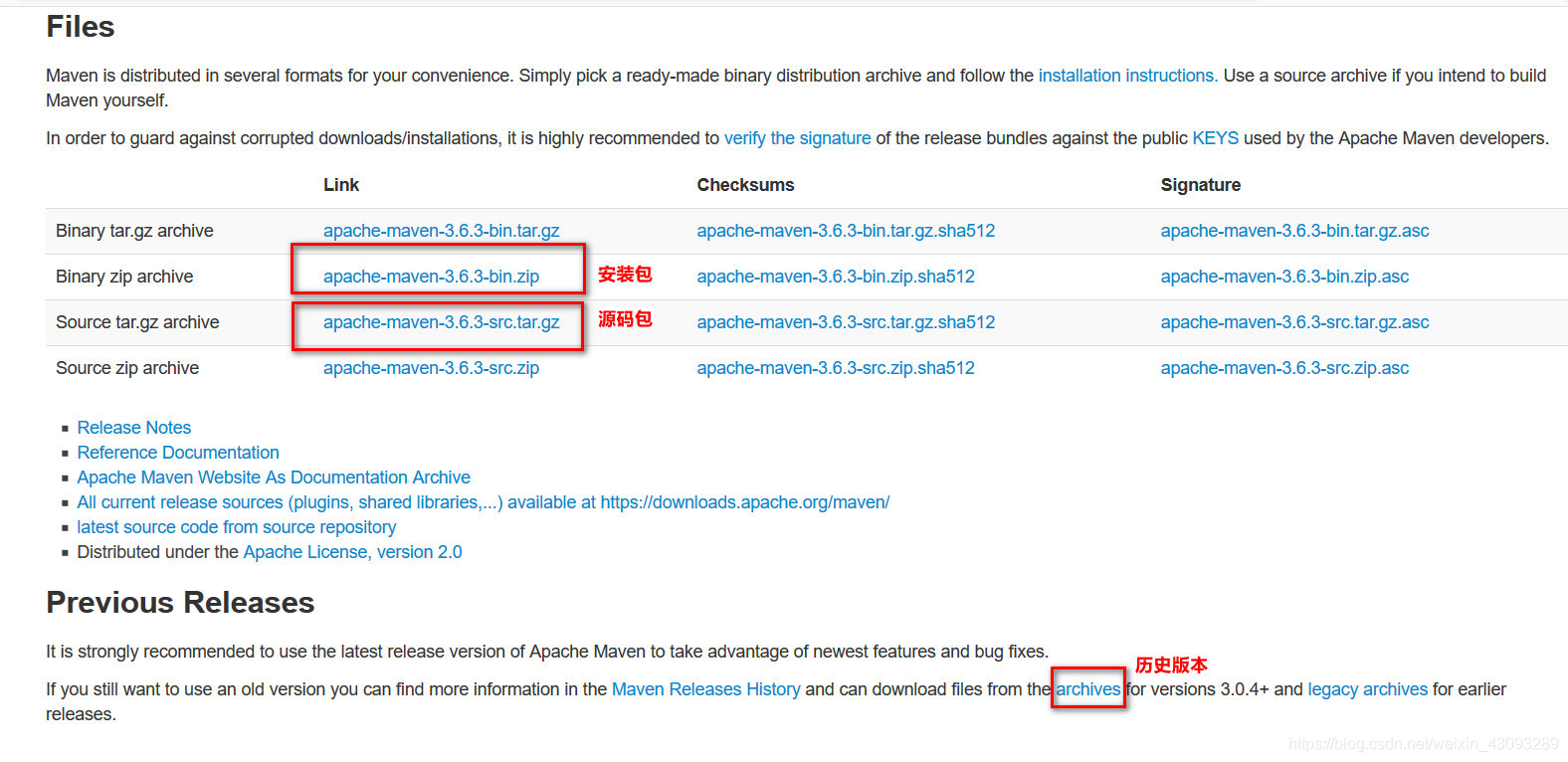Click the Checksums column header
Viewport: 1568px width, 762px height.
click(745, 185)
